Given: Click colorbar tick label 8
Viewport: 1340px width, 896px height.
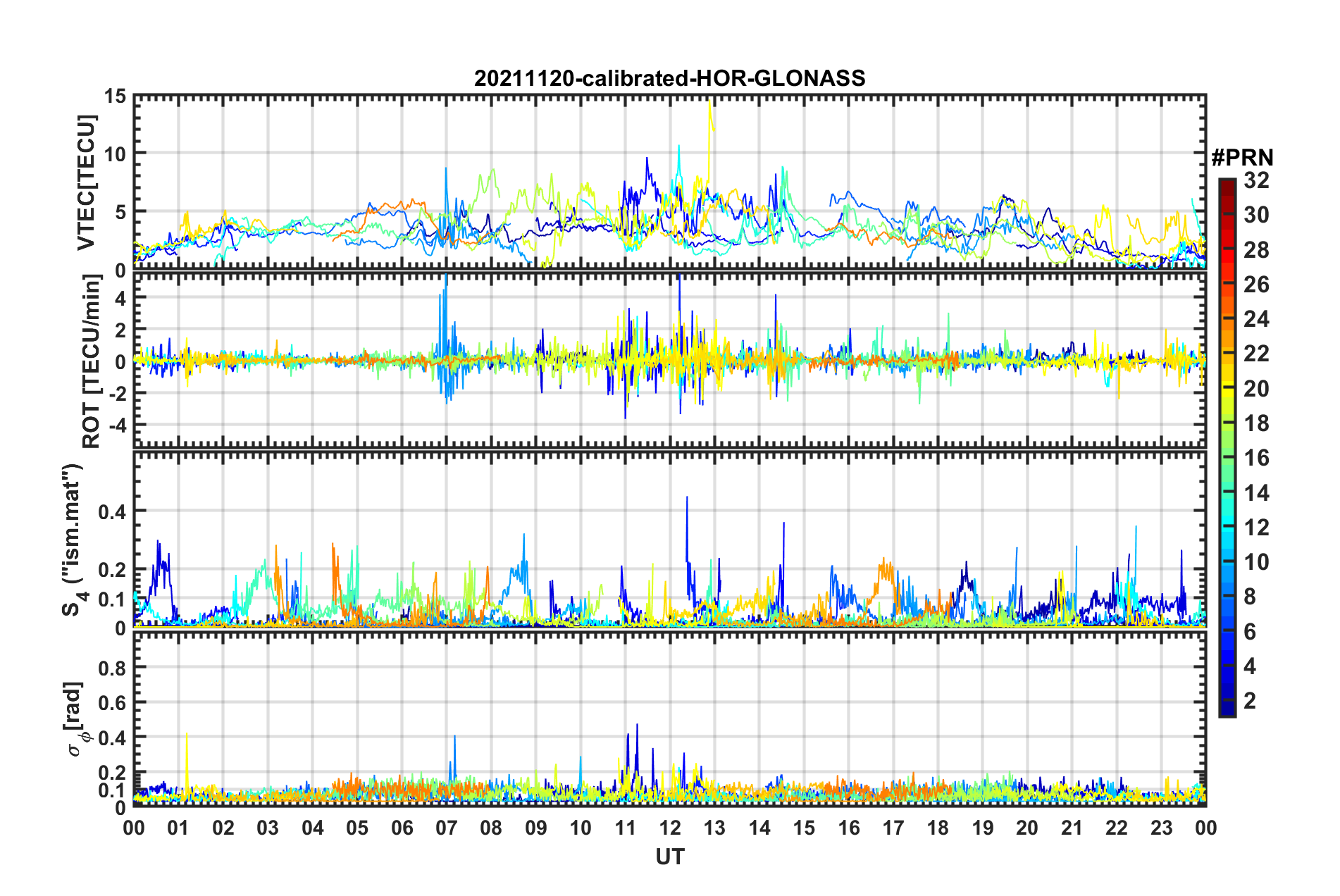Looking at the screenshot, I should point(1250,597).
